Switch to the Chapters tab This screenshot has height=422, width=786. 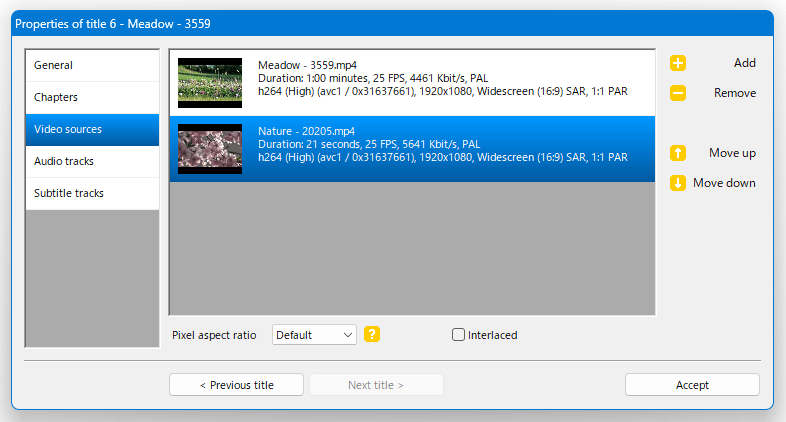92,97
